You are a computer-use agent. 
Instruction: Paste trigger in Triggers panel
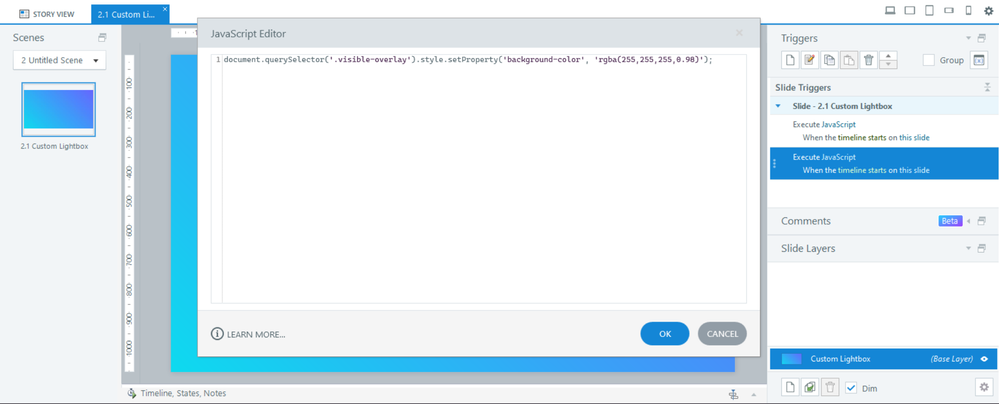[849, 60]
